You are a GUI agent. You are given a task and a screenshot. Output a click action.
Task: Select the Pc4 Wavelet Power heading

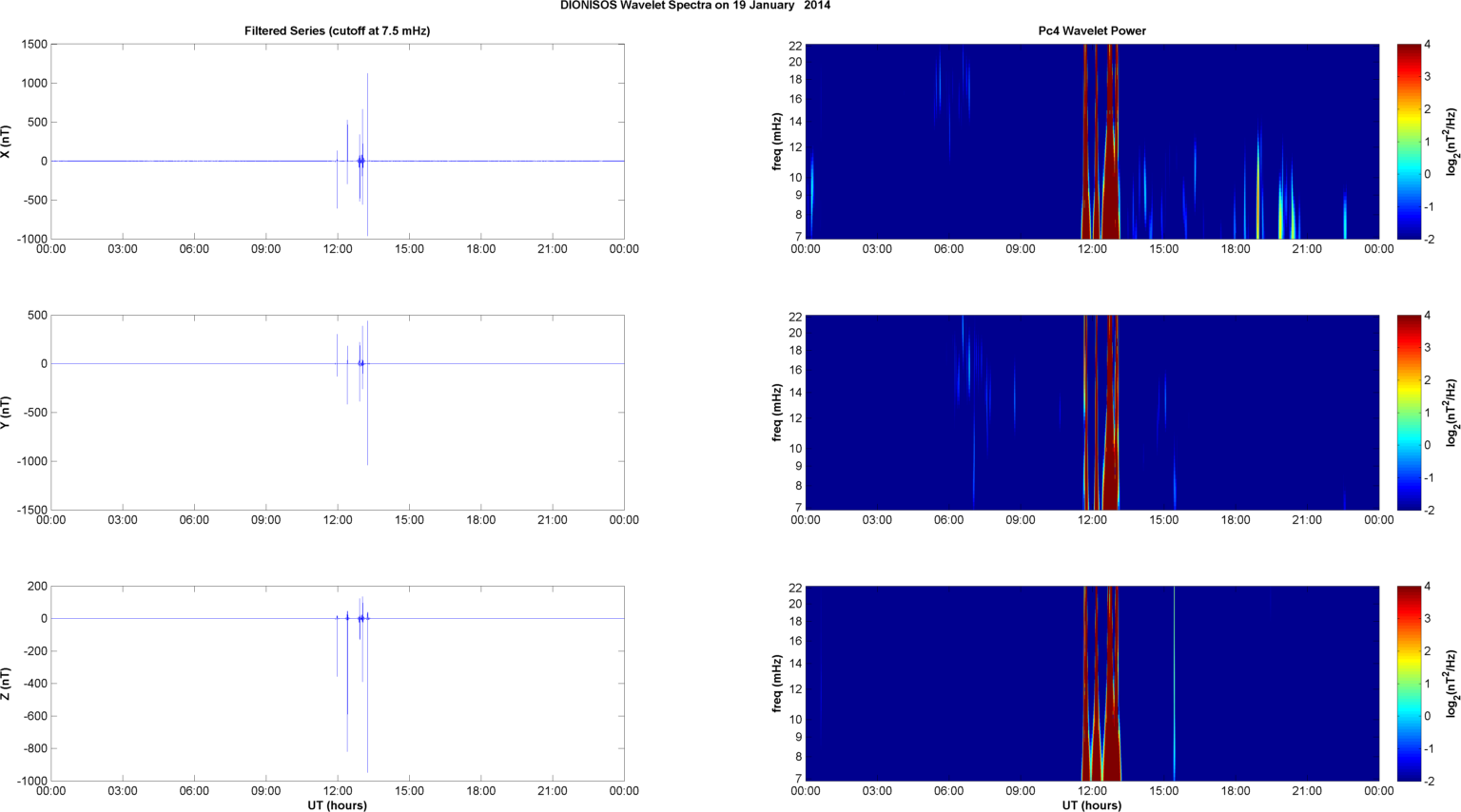tap(1092, 31)
